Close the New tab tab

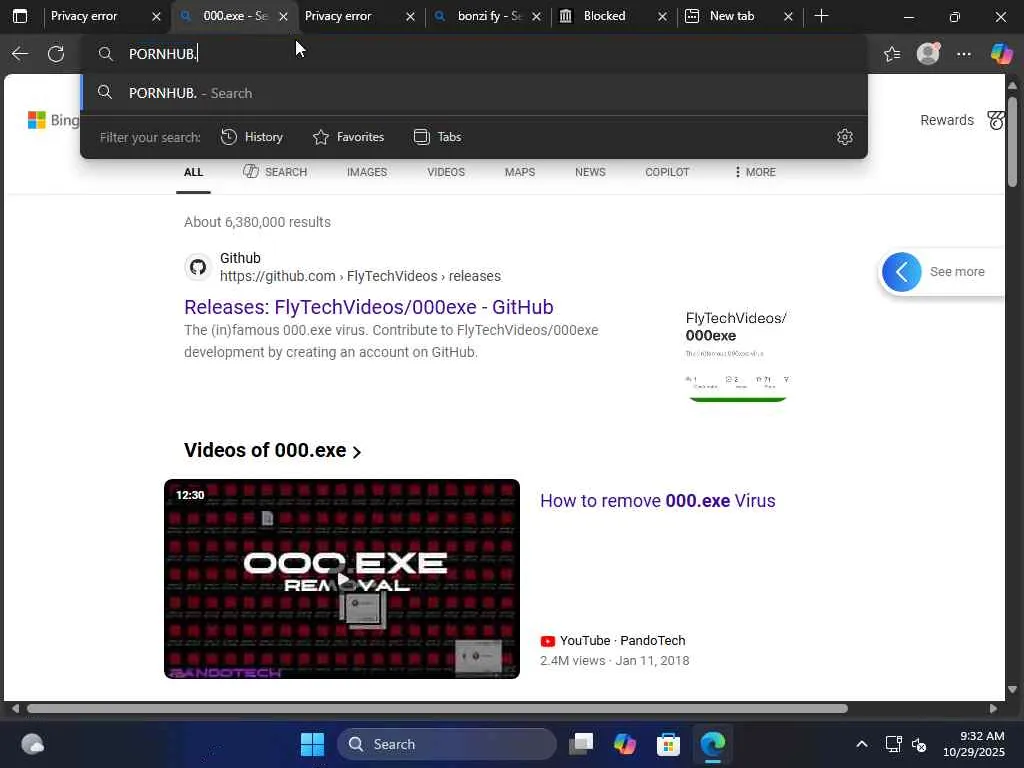(x=788, y=16)
